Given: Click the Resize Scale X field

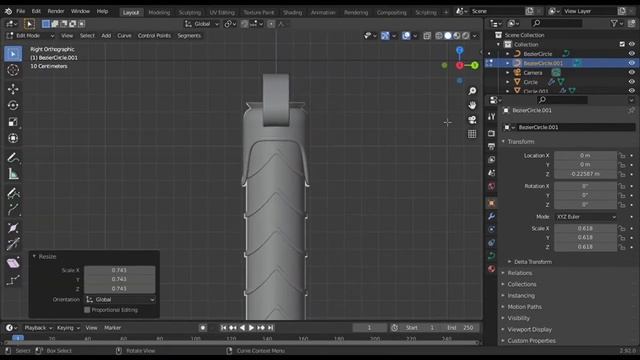Looking at the screenshot, I should [x=120, y=270].
